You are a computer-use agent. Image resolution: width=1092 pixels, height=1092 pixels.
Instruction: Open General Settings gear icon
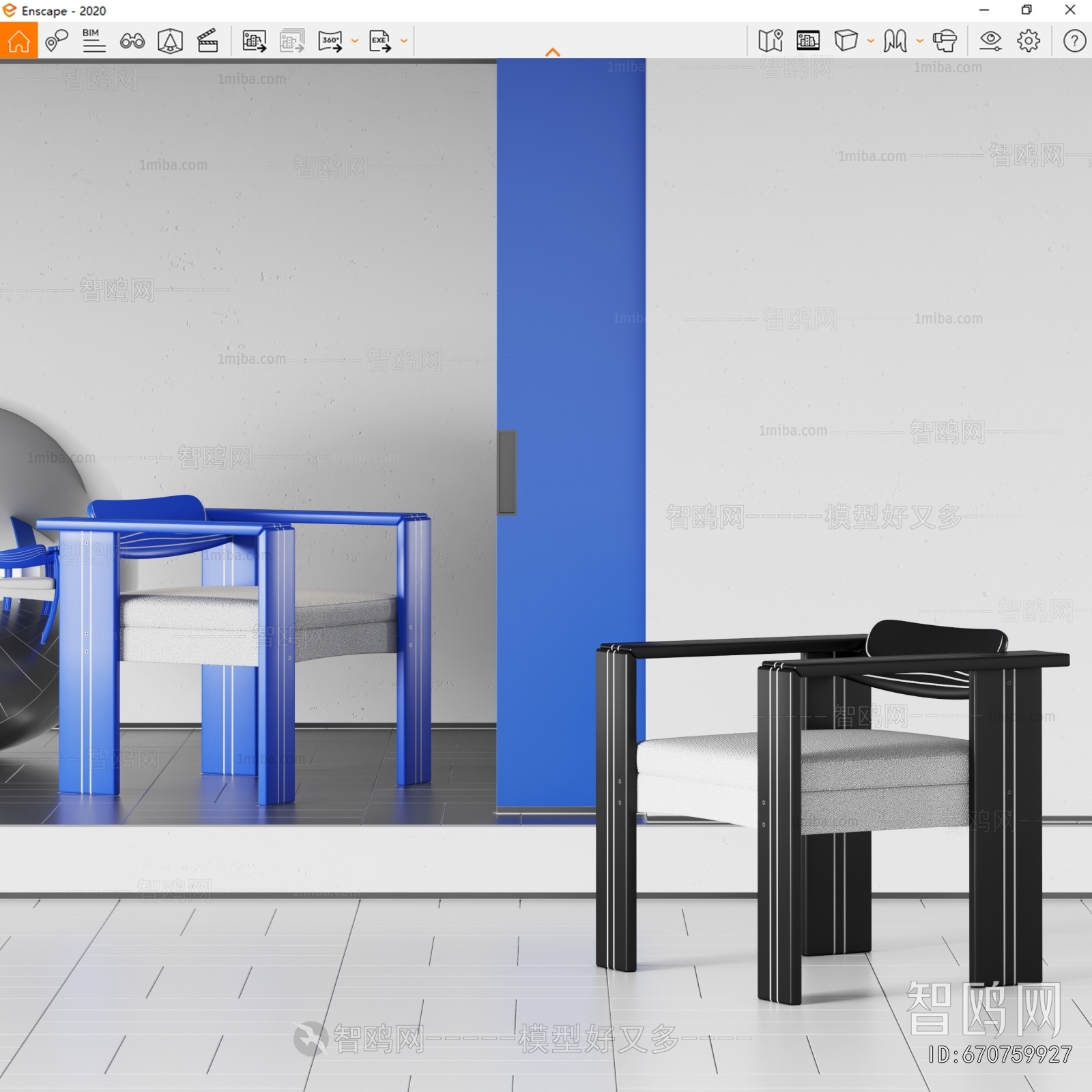click(1029, 41)
